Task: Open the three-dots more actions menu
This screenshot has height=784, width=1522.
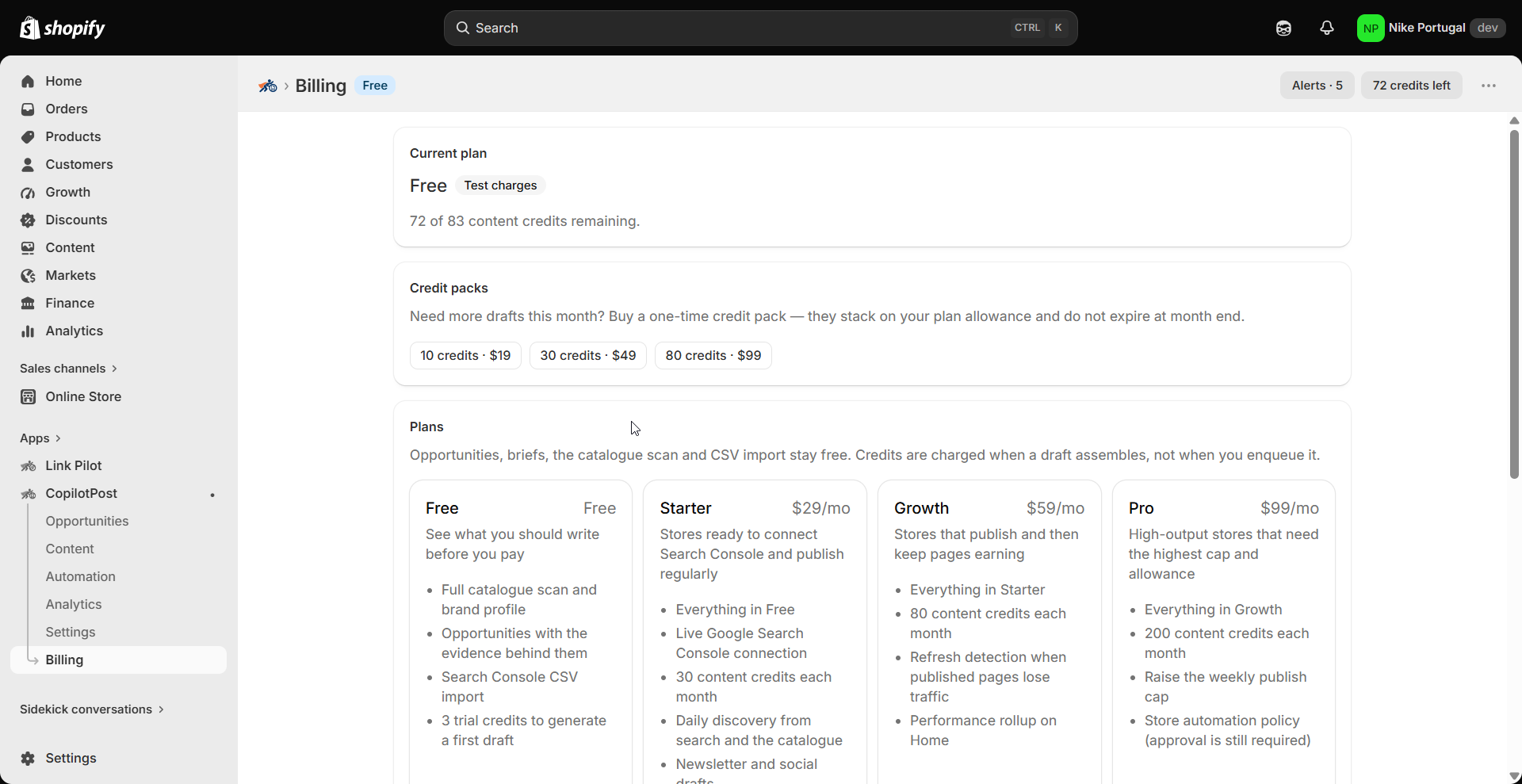Action: pyautogui.click(x=1489, y=86)
